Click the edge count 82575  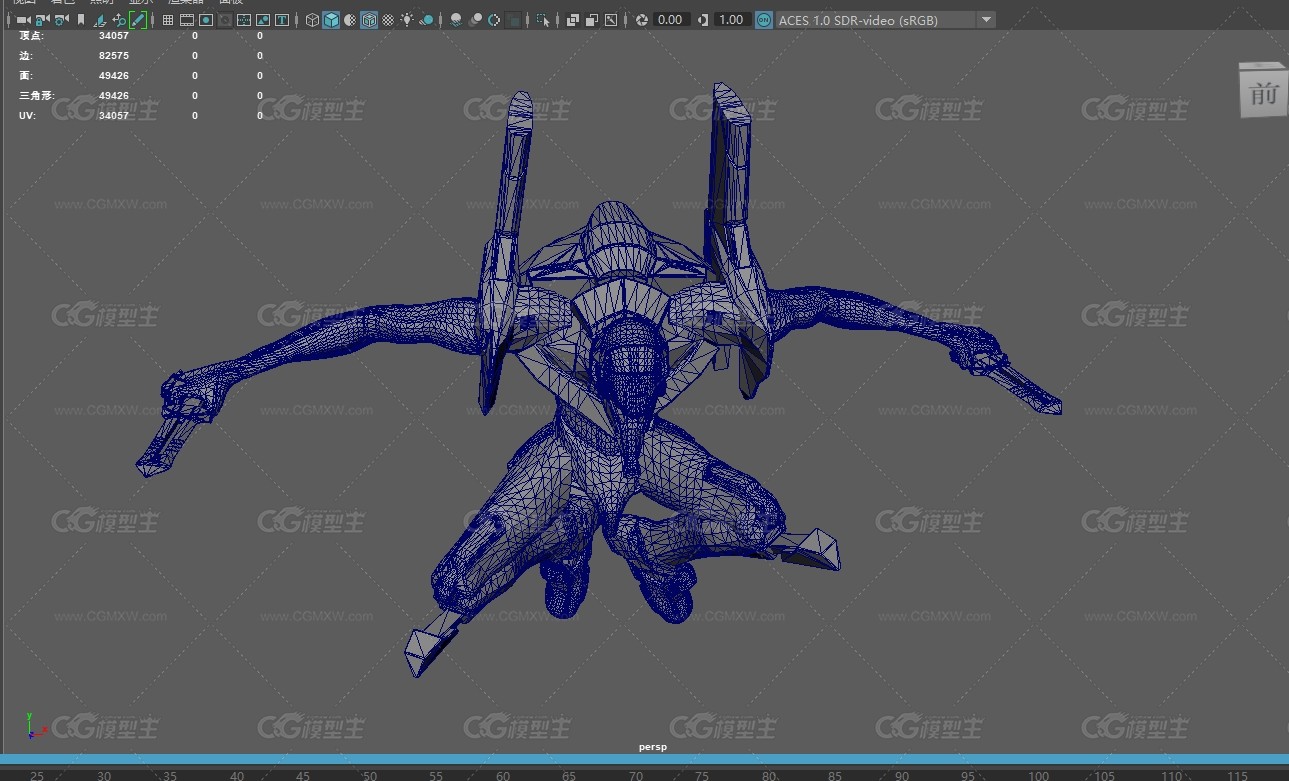[x=113, y=56]
